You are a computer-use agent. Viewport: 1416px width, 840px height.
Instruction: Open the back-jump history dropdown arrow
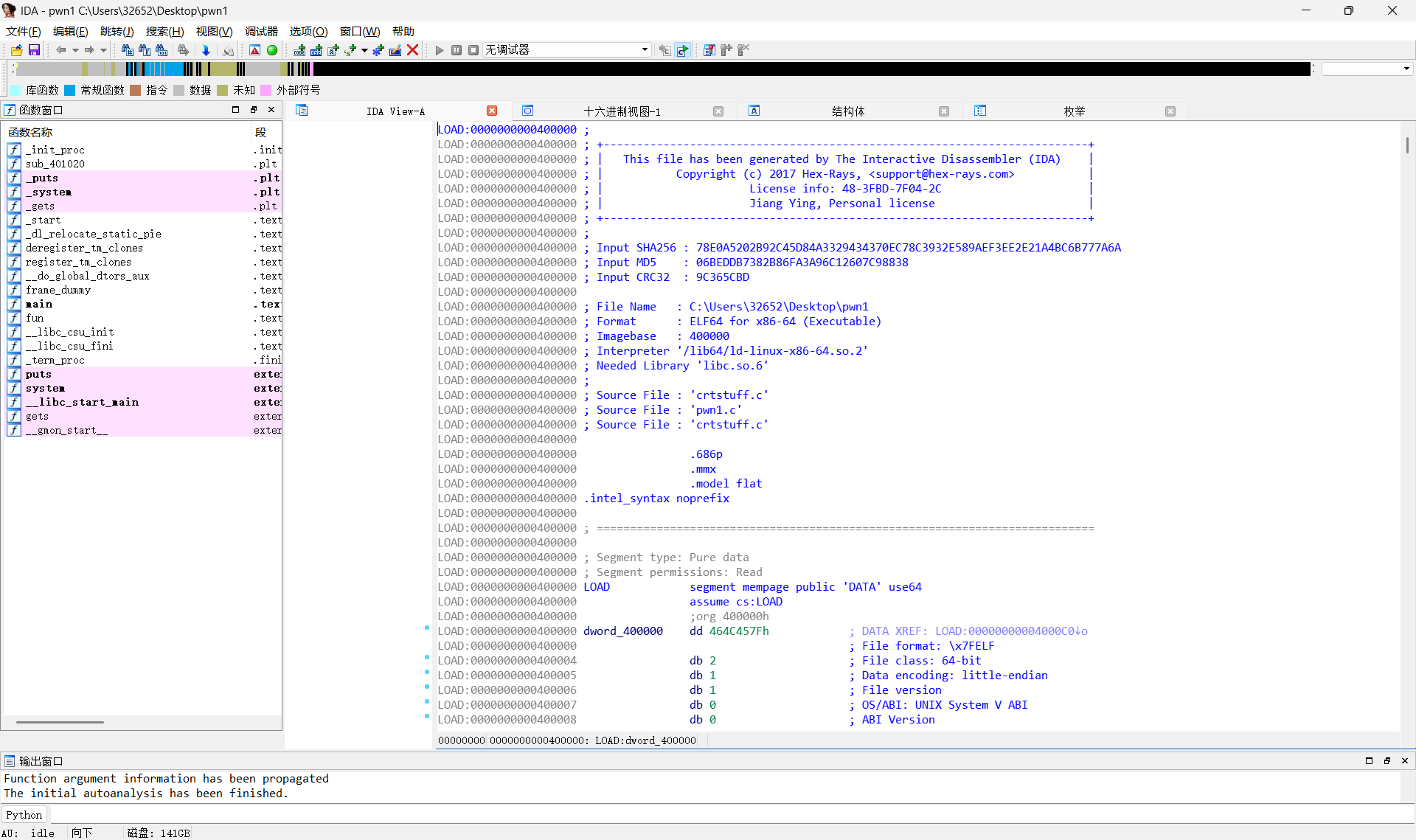75,50
